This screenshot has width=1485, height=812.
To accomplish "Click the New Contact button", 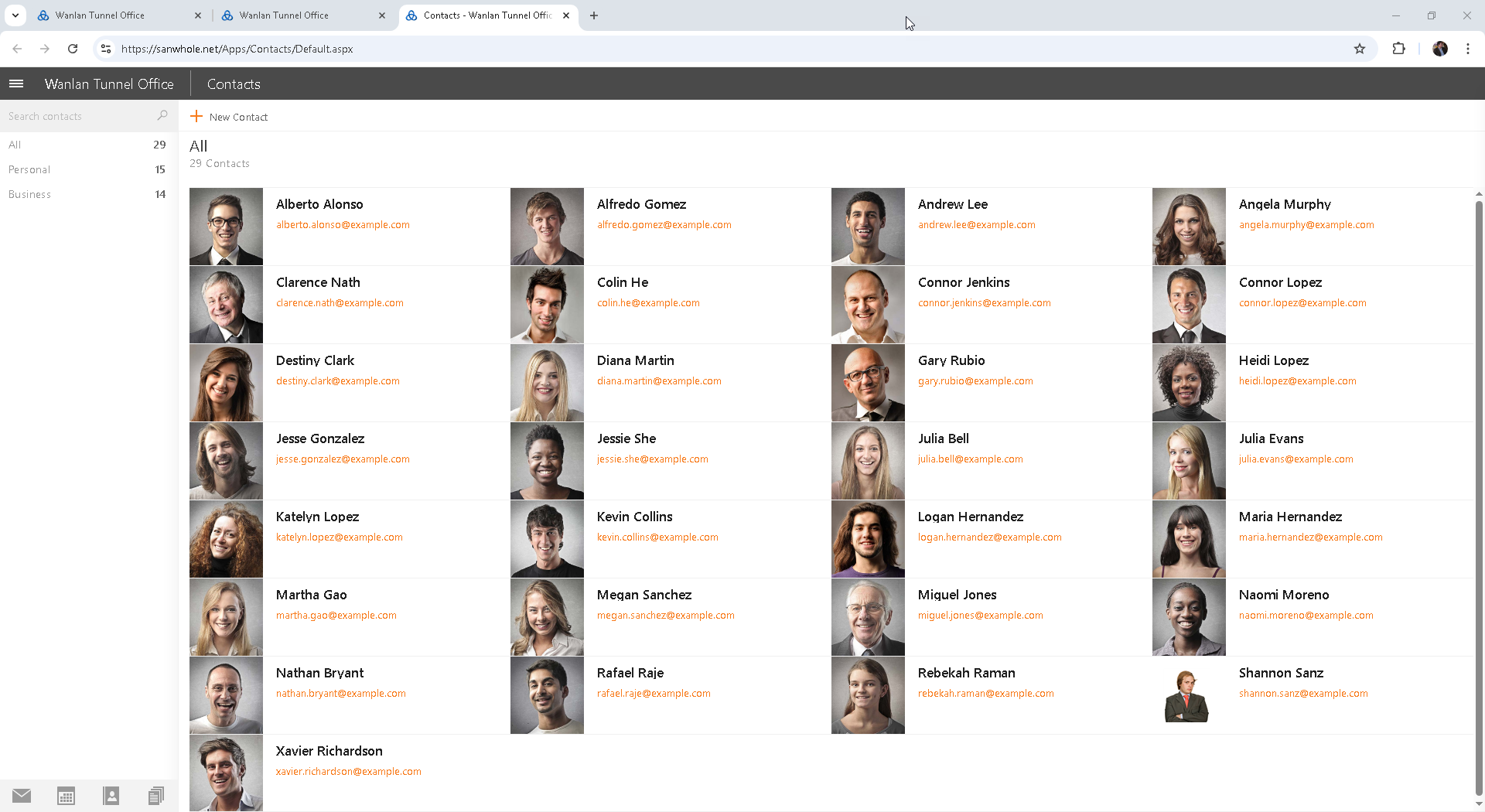I will click(x=230, y=117).
